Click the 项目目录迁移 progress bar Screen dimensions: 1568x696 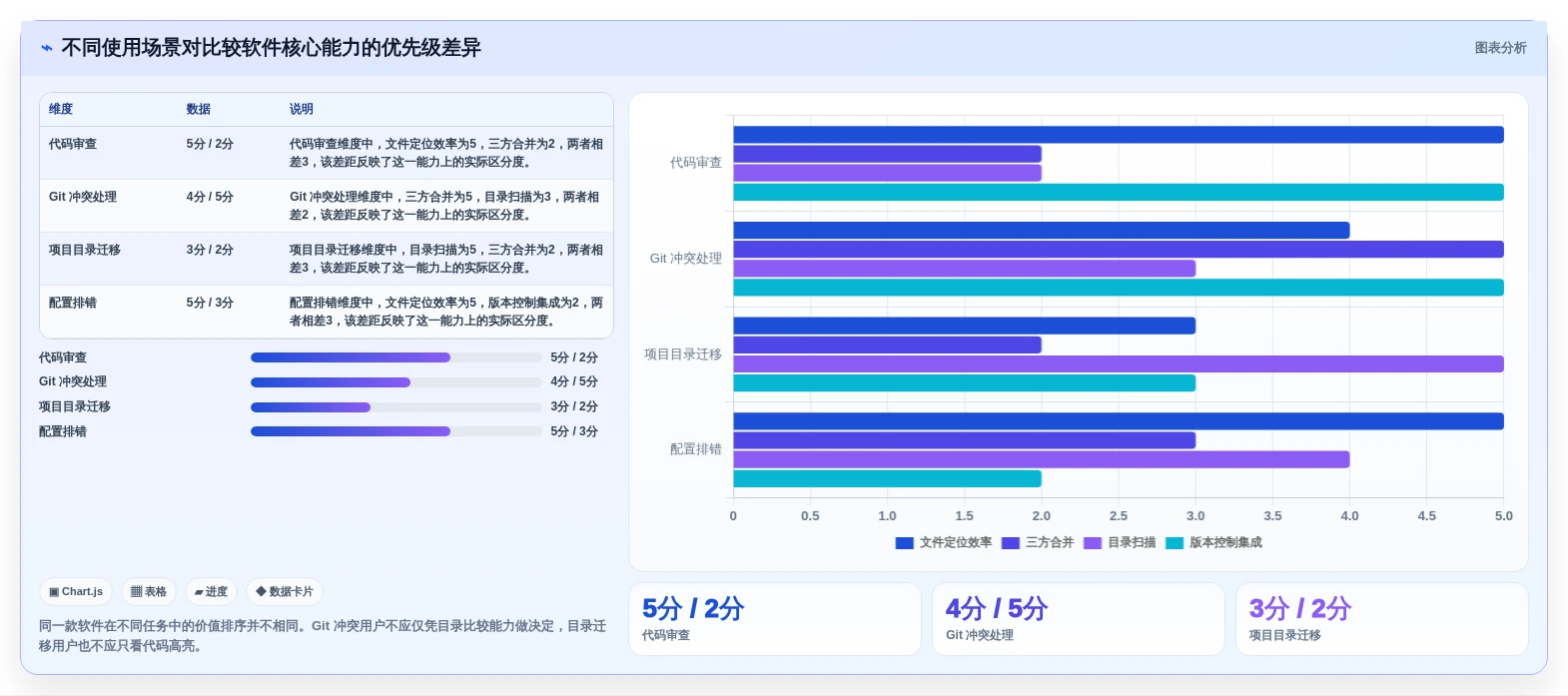tap(395, 407)
